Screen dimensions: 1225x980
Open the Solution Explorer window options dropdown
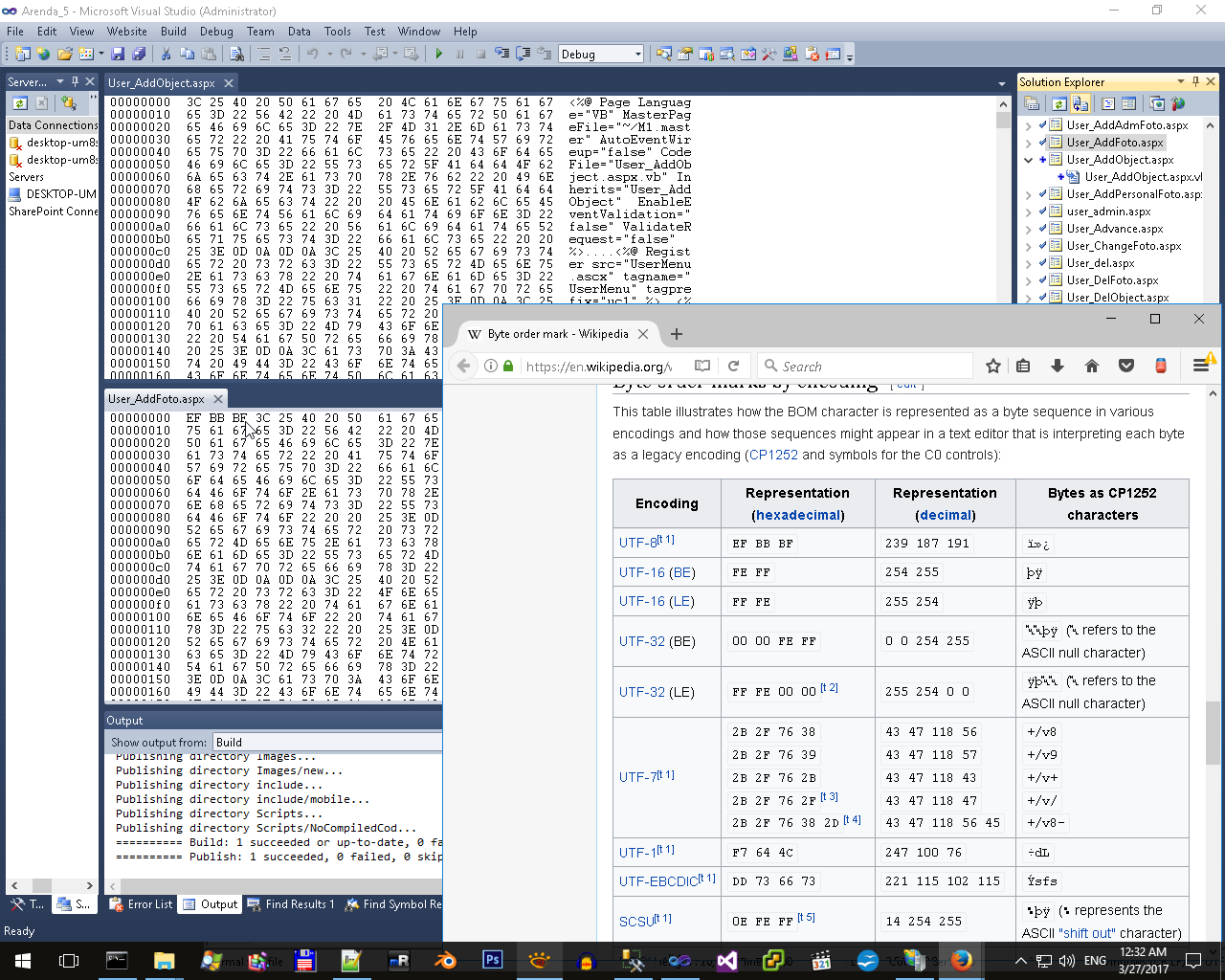[x=1181, y=81]
